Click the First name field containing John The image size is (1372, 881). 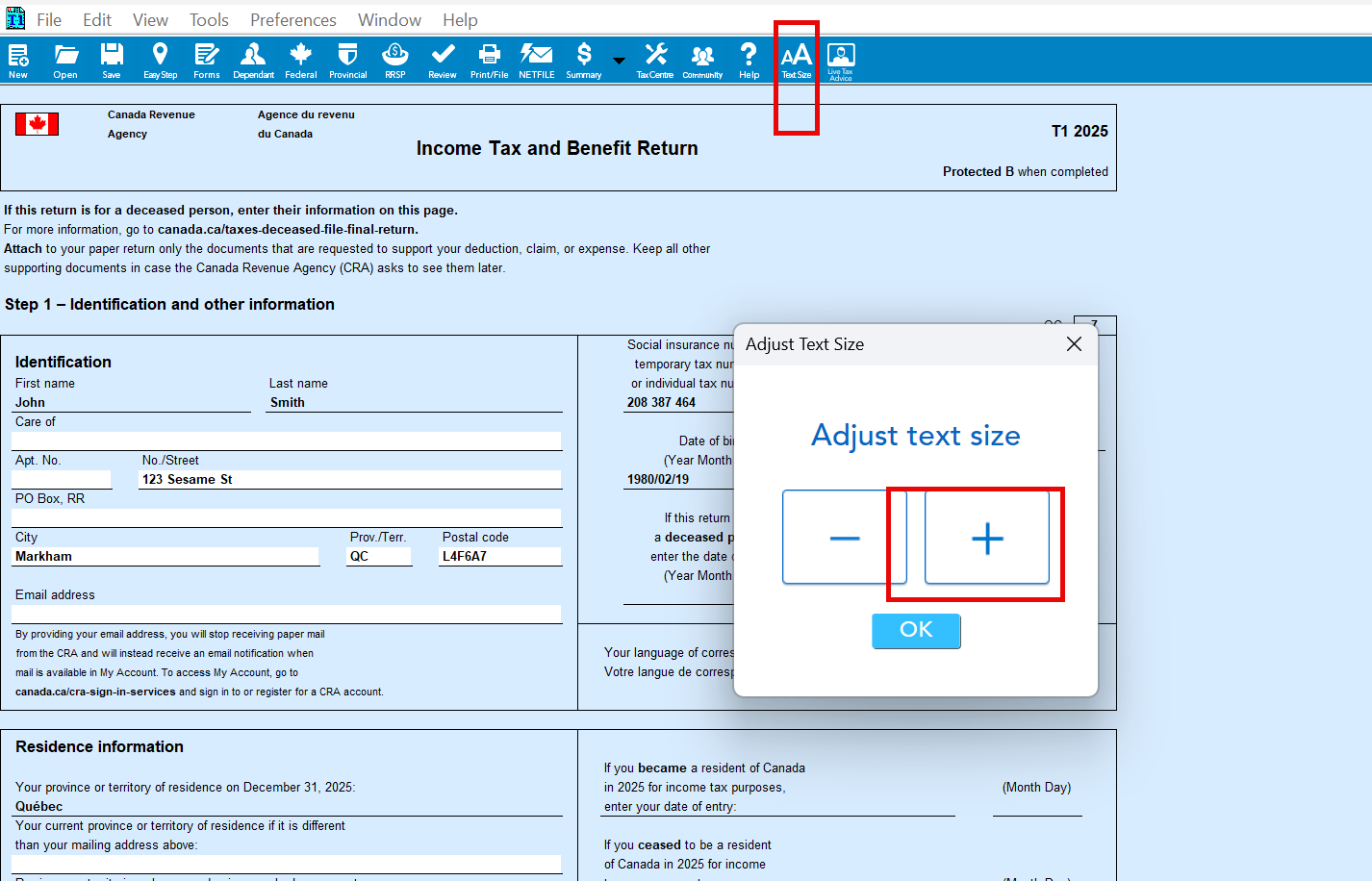[x=131, y=403]
